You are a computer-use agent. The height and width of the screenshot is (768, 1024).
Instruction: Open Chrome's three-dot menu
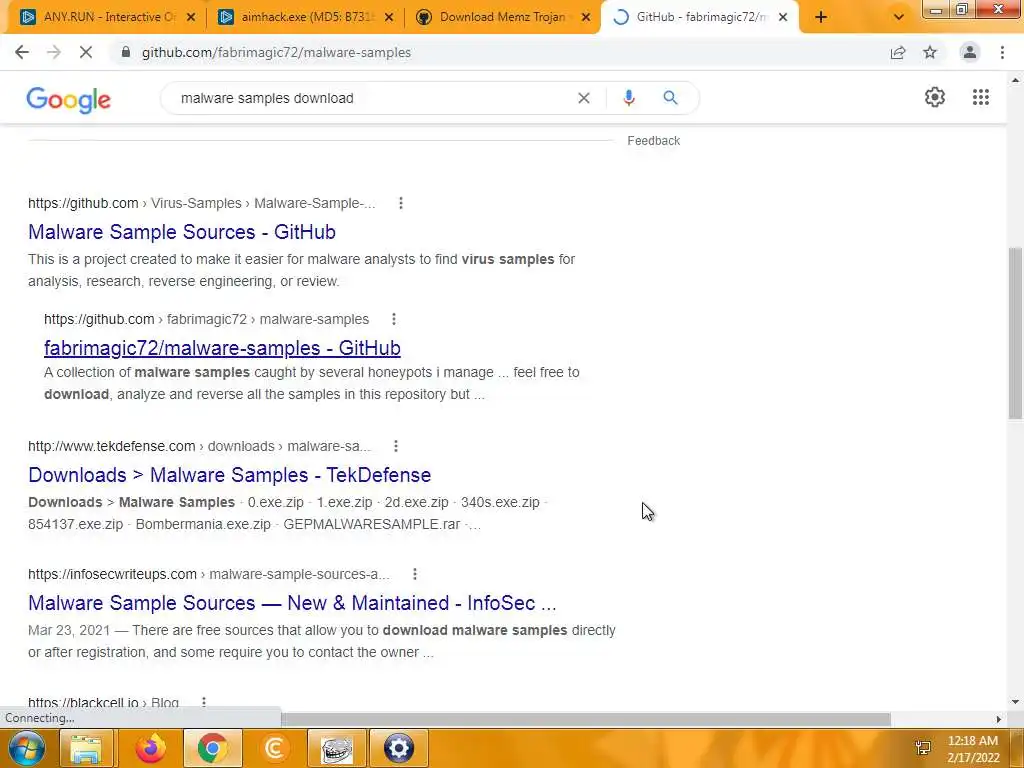(x=1002, y=52)
